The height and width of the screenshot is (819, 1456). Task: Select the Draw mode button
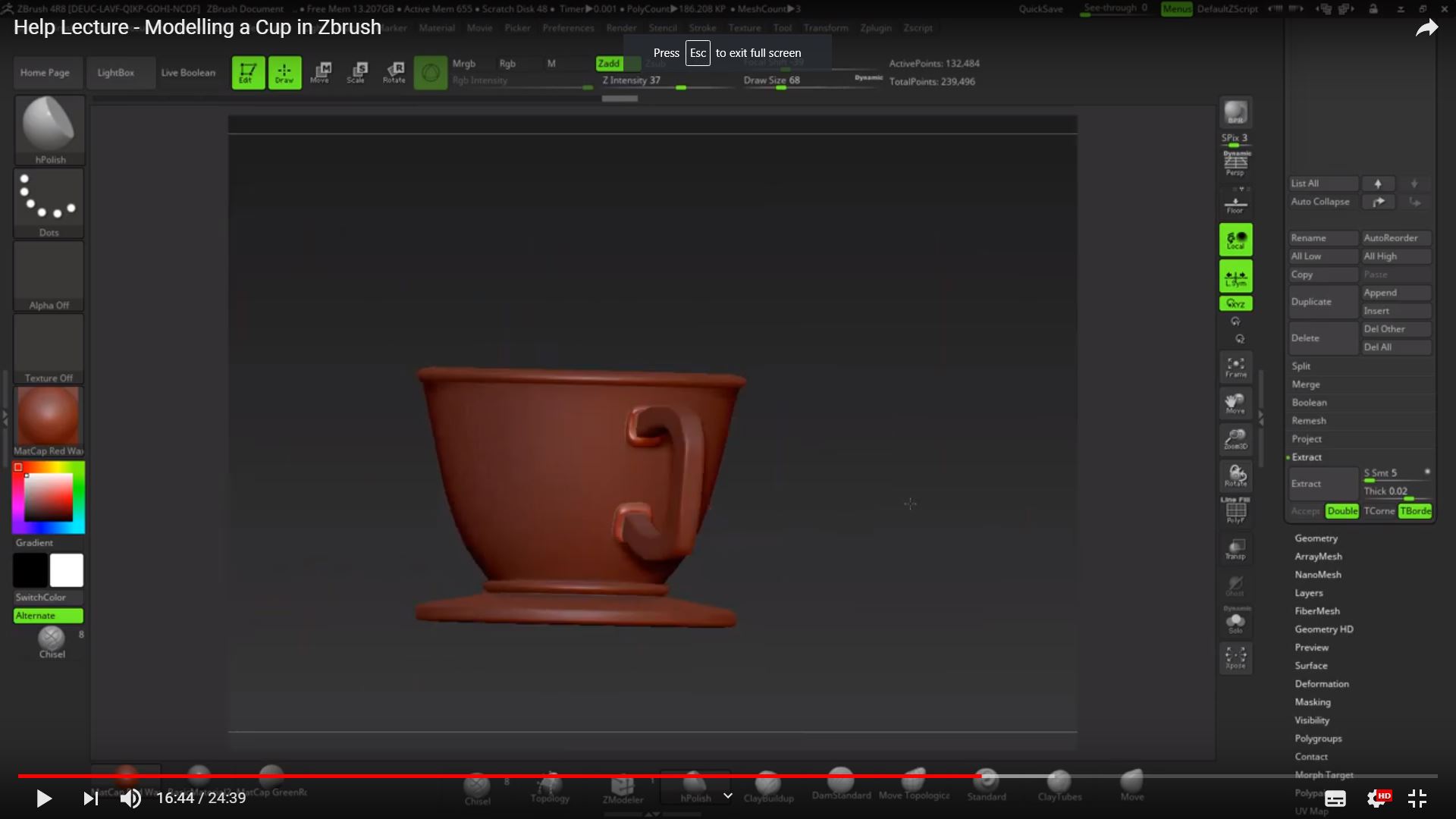coord(284,73)
